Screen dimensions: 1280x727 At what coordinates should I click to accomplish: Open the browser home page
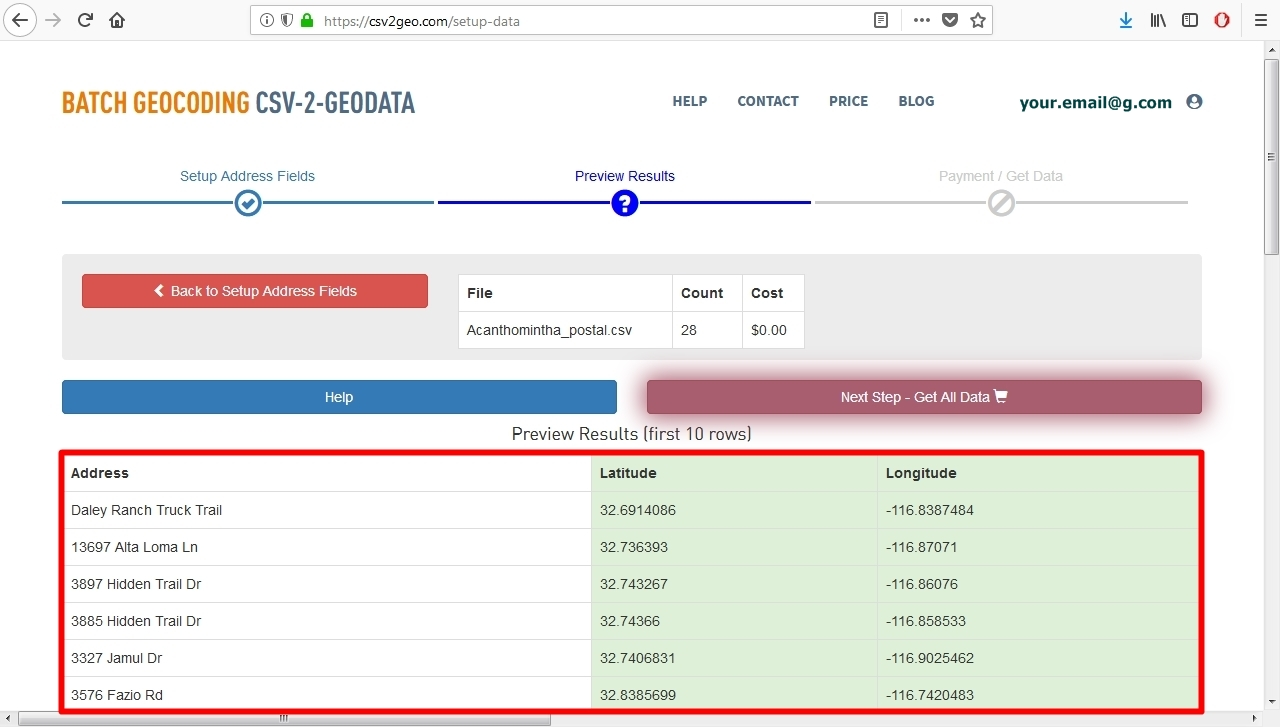pos(117,20)
